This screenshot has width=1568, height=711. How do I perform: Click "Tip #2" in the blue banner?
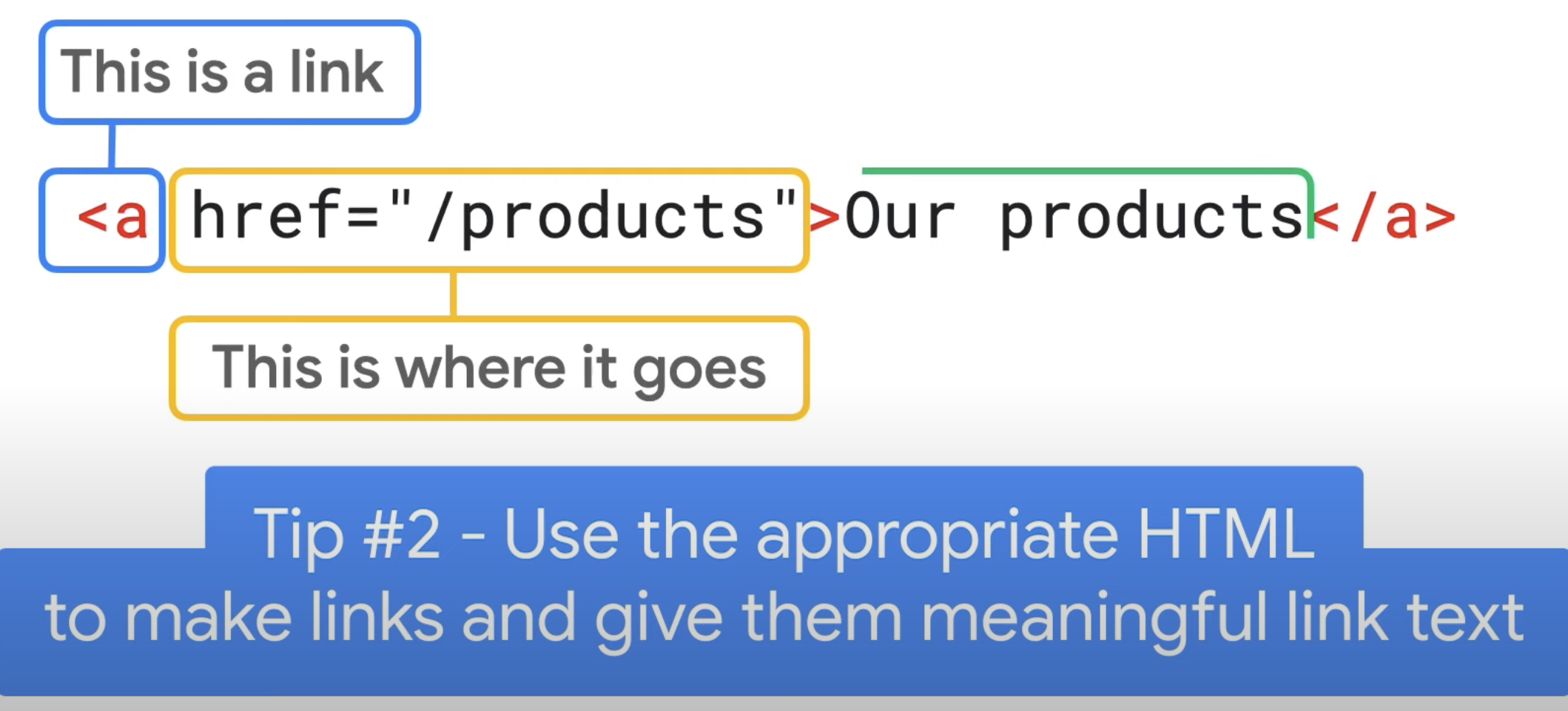pyautogui.click(x=347, y=534)
